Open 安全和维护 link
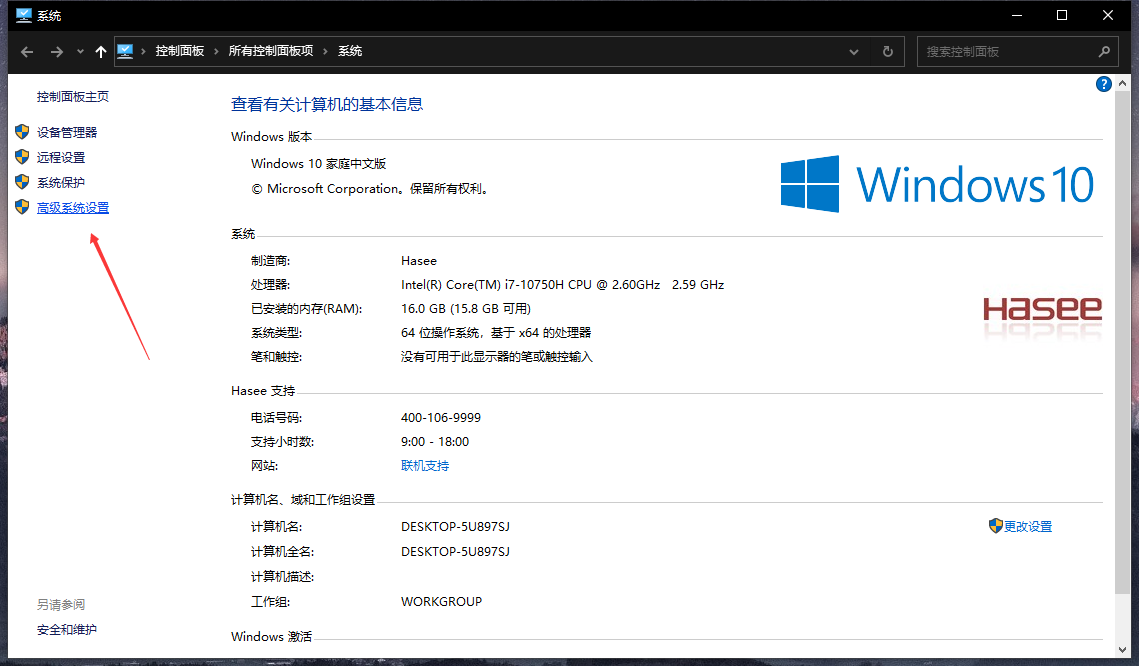 pyautogui.click(x=67, y=630)
